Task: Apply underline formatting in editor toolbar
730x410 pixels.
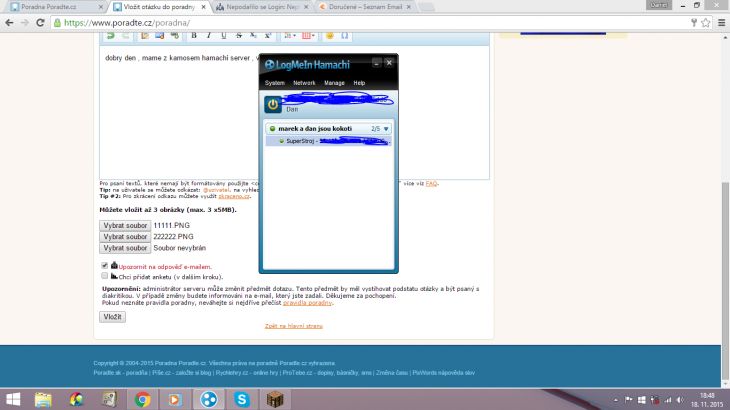Action: click(x=223, y=36)
